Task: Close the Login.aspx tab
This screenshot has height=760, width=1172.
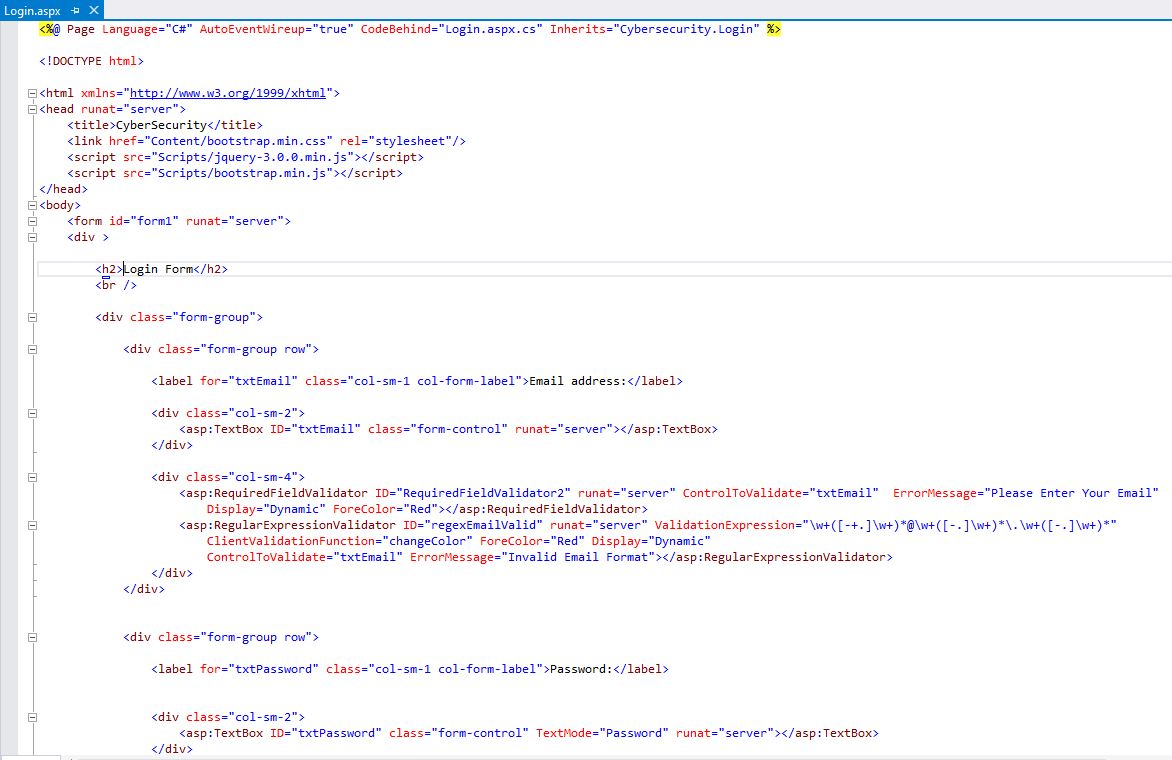Action: point(95,10)
